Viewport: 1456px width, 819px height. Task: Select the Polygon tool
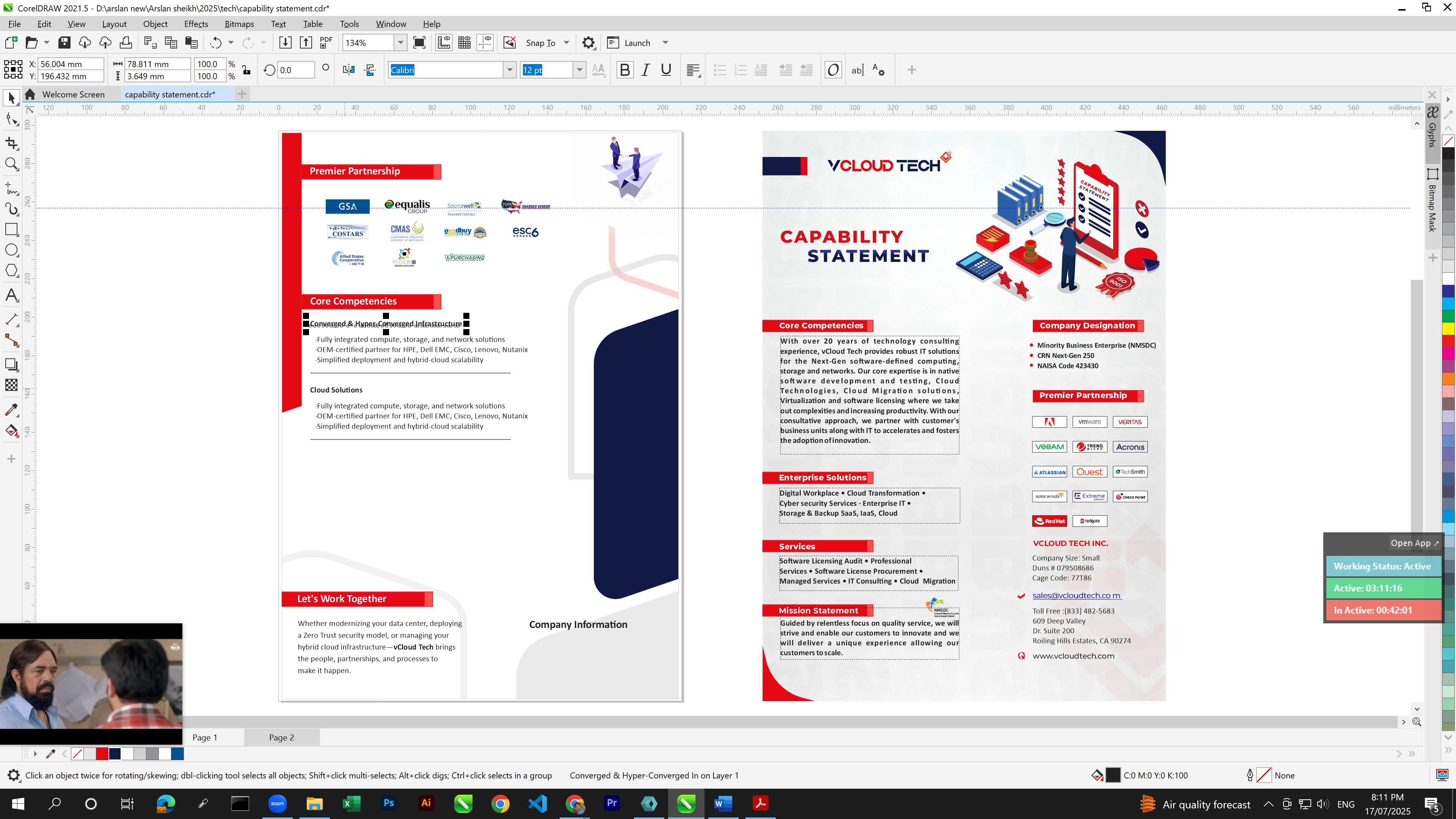click(11, 270)
